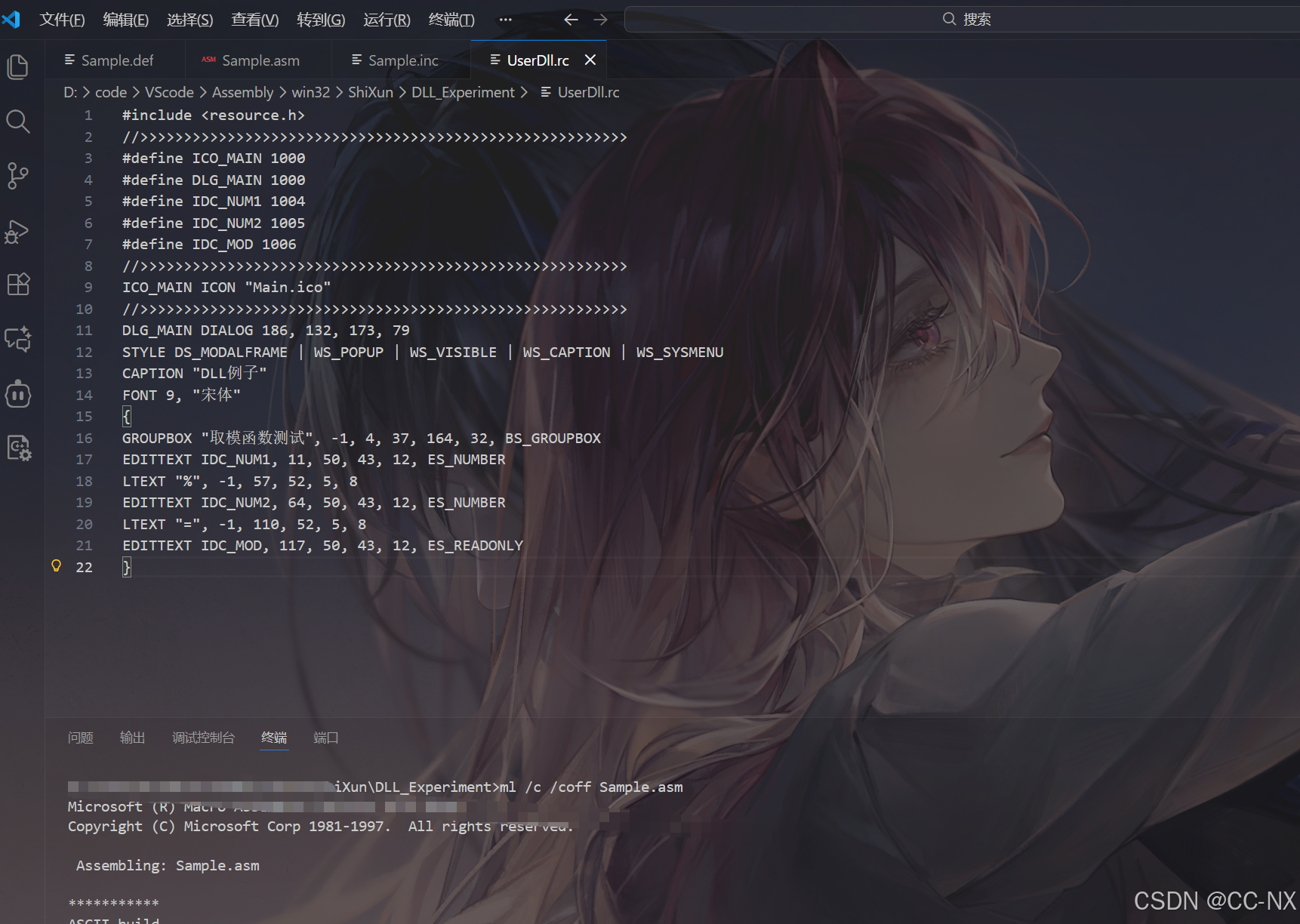The width and height of the screenshot is (1300, 924).
Task: Select the UserDll.rc editor tab
Action: tap(538, 60)
